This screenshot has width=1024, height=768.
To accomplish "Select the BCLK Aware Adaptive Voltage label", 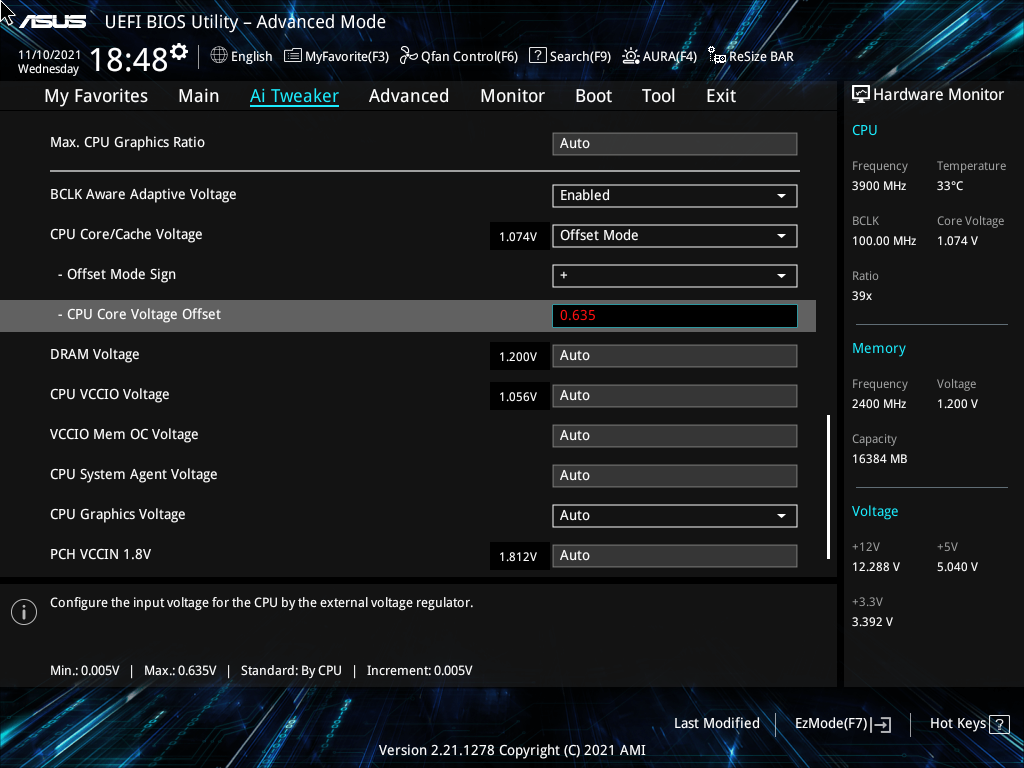I will pos(143,195).
